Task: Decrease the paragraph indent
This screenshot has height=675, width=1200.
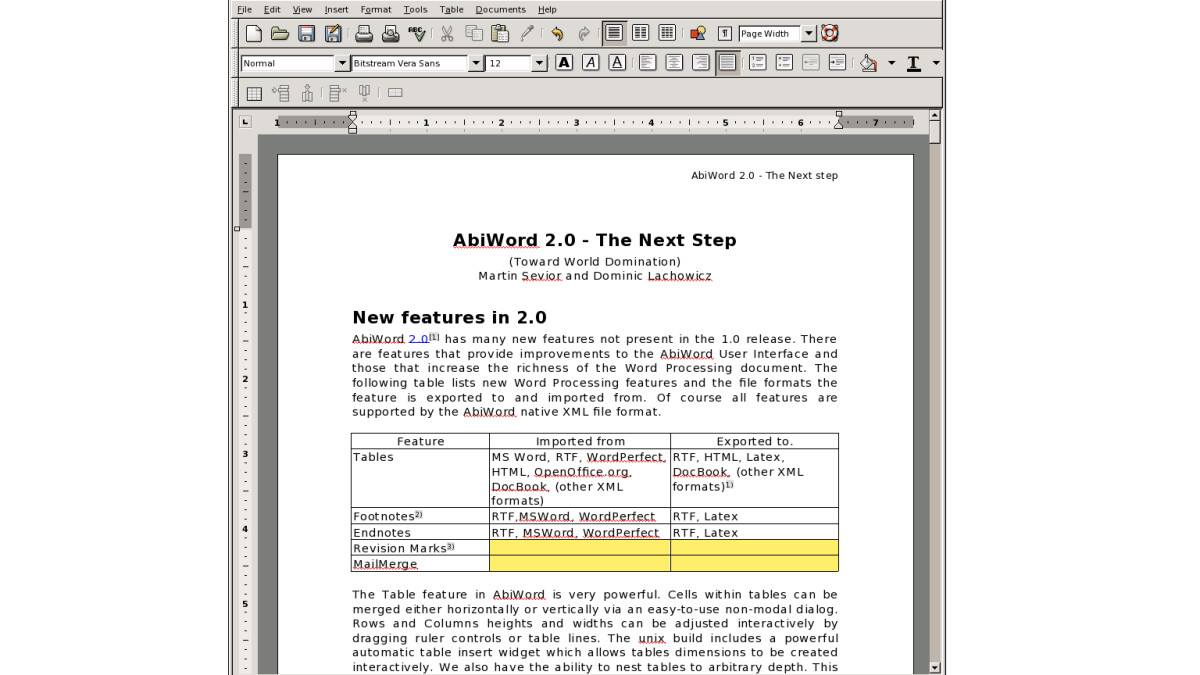Action: point(811,63)
